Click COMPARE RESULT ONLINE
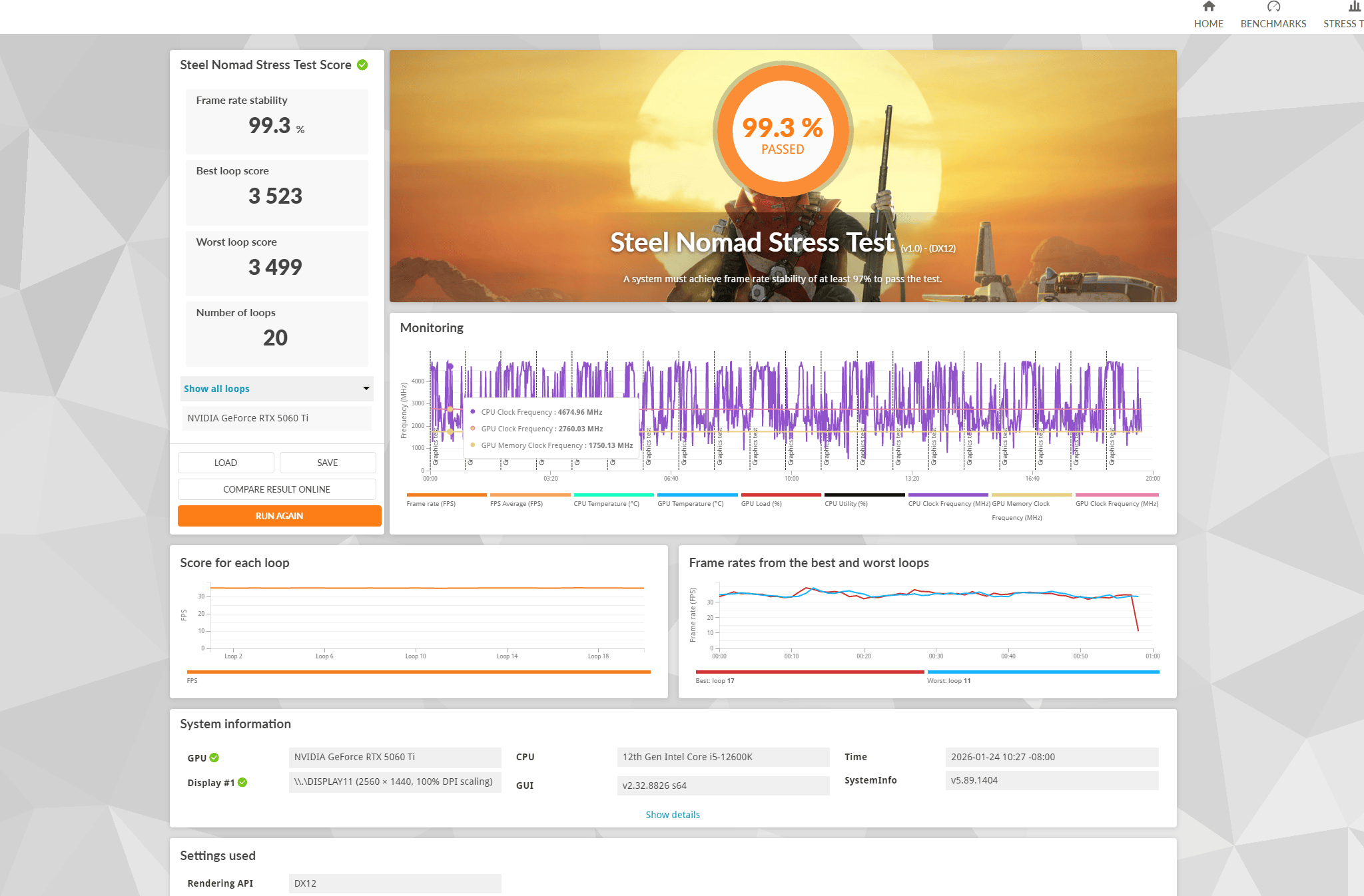Screen dimensions: 1364x896 tap(277, 489)
